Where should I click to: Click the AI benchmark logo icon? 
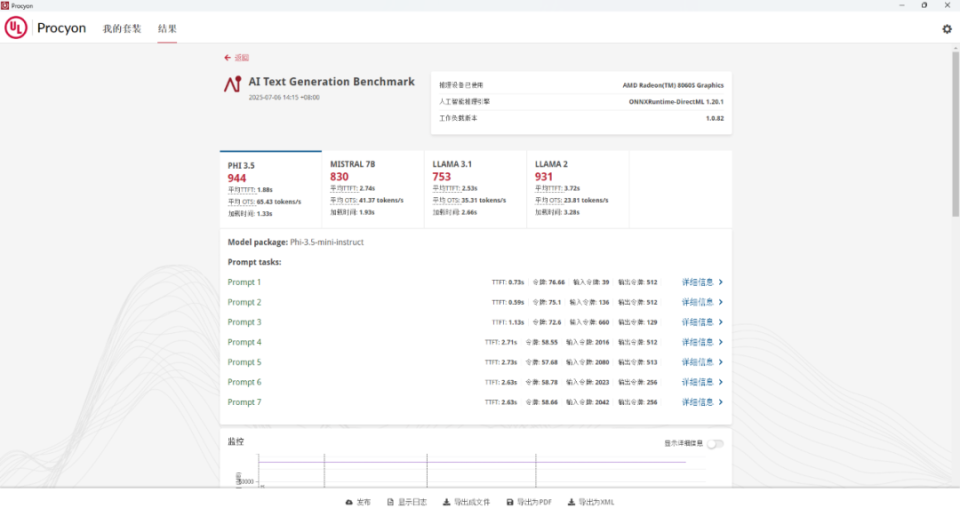(233, 84)
